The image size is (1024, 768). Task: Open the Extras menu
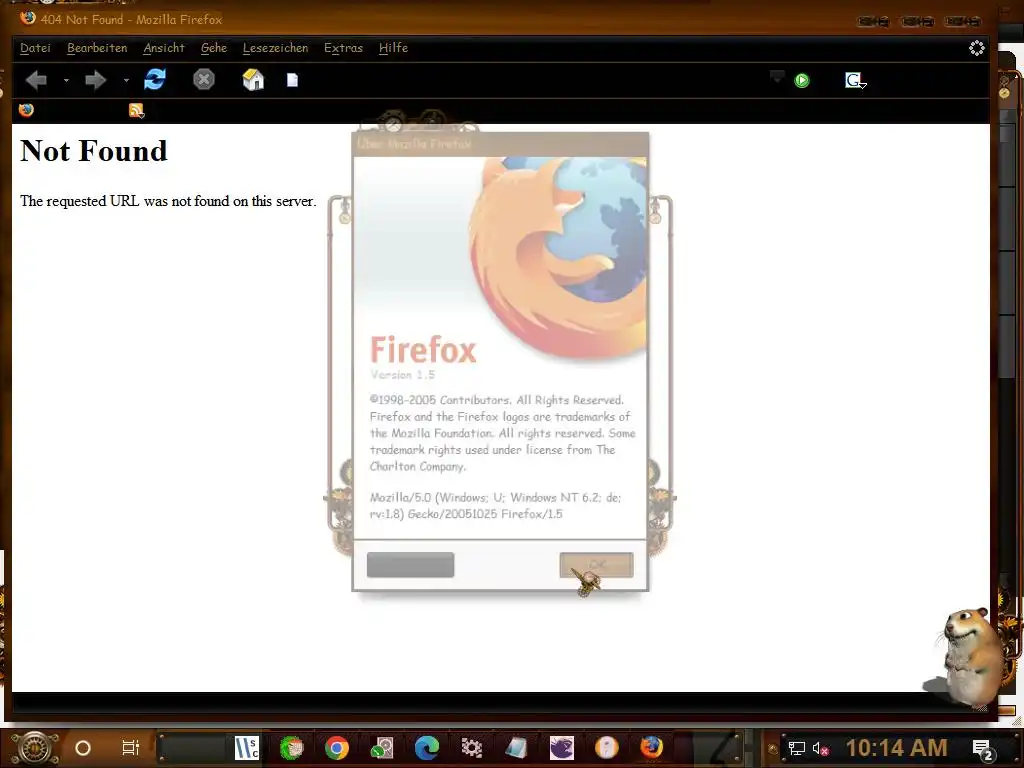(344, 48)
